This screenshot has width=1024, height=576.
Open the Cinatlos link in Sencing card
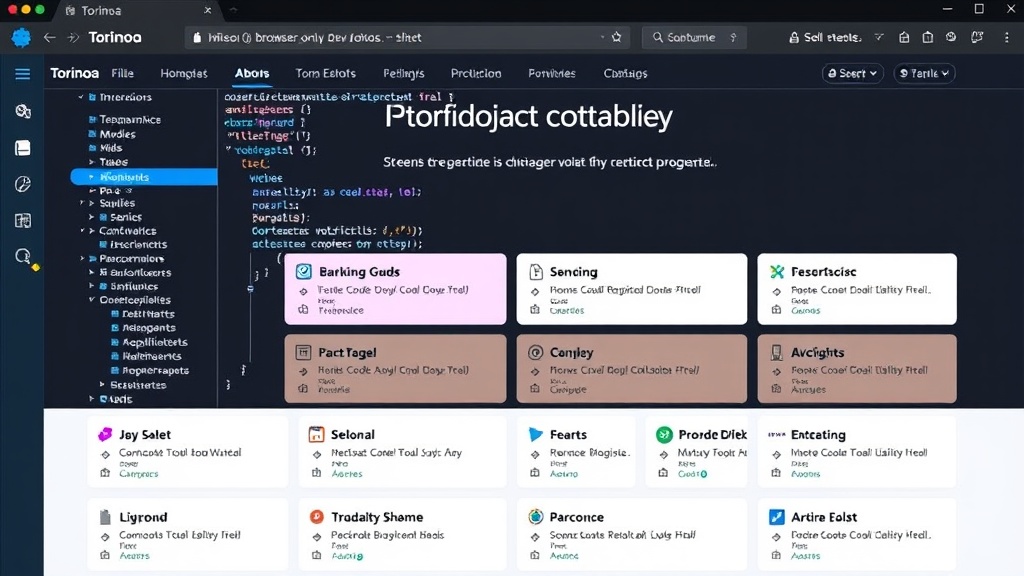pos(567,310)
